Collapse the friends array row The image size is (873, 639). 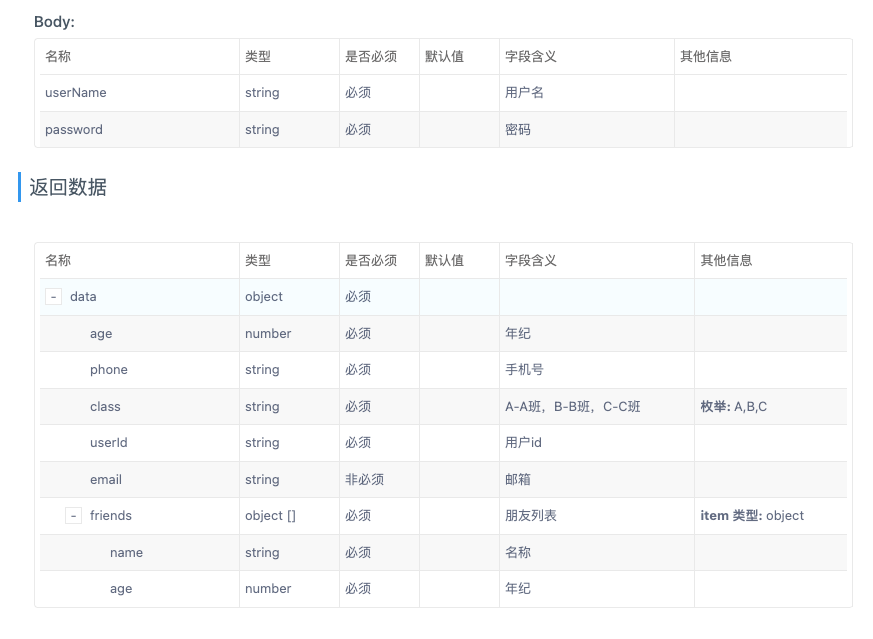74,516
